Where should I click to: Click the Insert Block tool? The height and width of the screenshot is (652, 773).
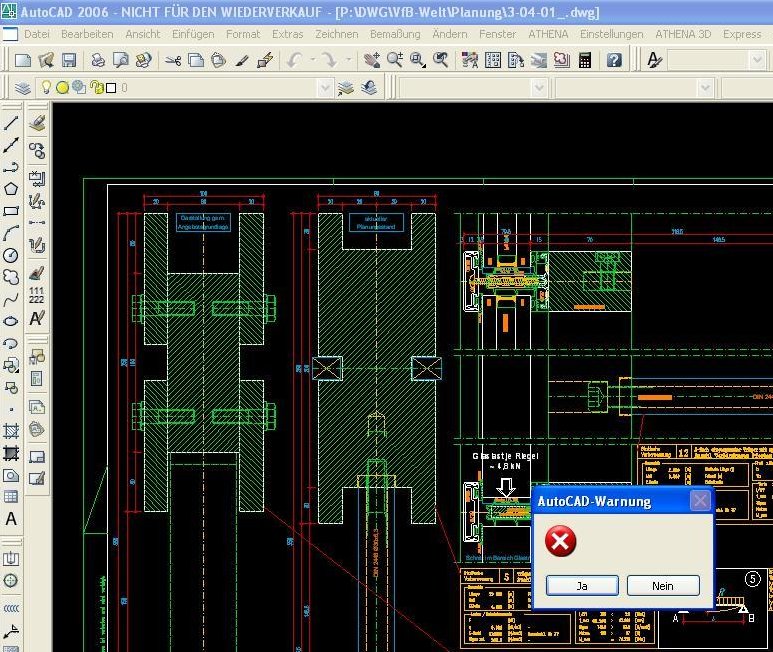coord(11,365)
